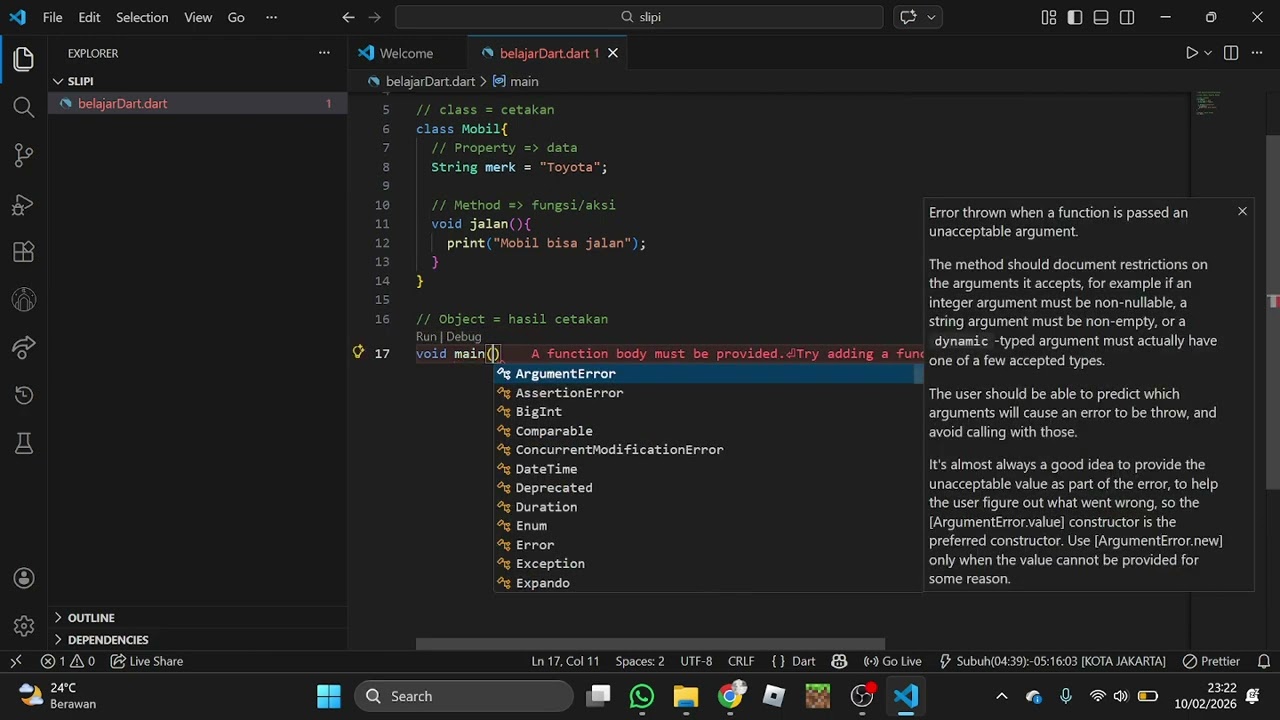Open the run options dropdown arrow
This screenshot has height=720, width=1280.
click(x=1208, y=53)
